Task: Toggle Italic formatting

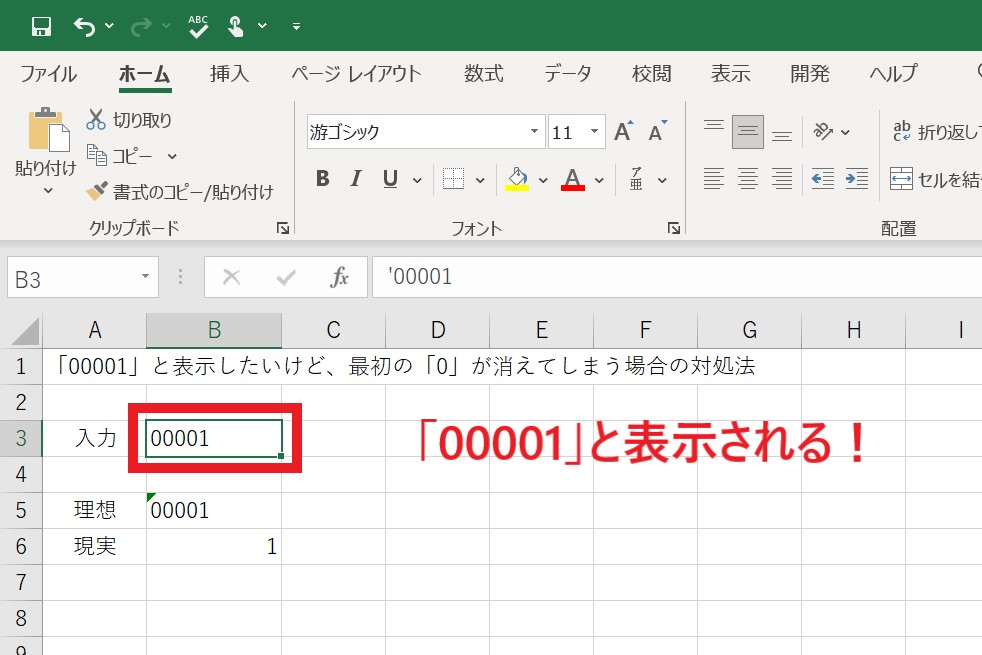Action: pyautogui.click(x=356, y=179)
